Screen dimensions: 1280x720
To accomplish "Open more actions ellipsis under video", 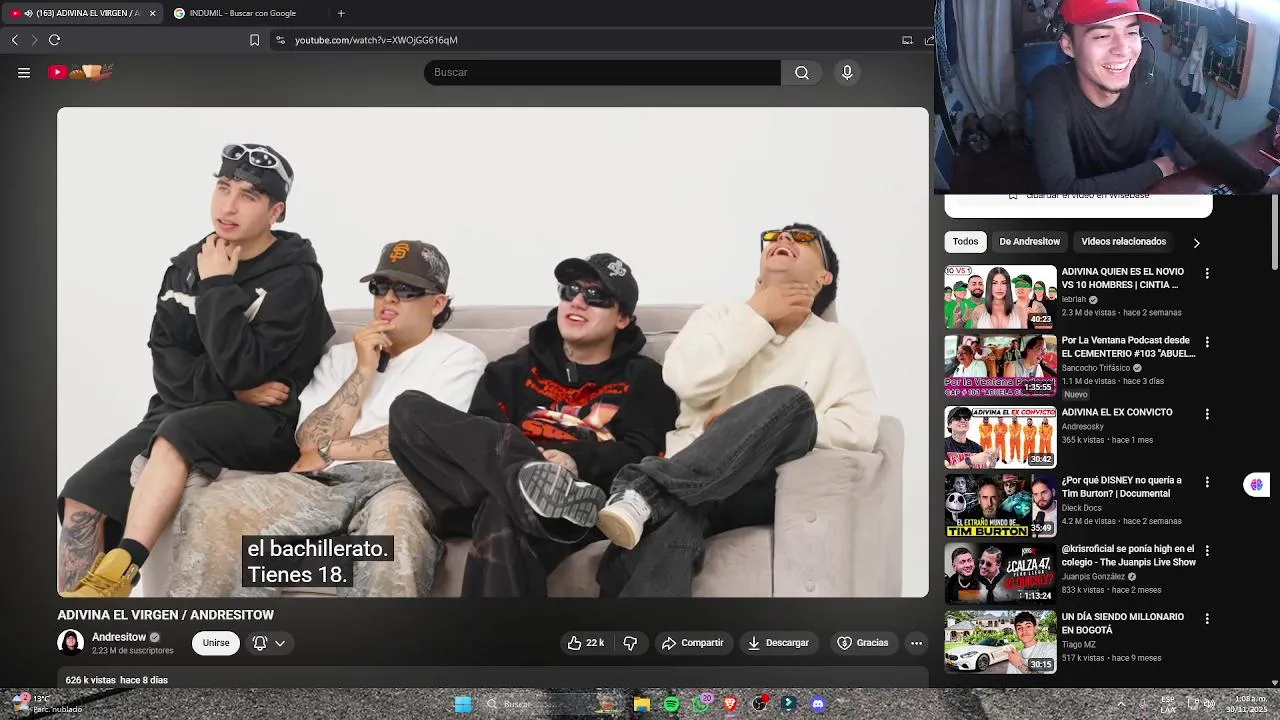I will coord(916,643).
